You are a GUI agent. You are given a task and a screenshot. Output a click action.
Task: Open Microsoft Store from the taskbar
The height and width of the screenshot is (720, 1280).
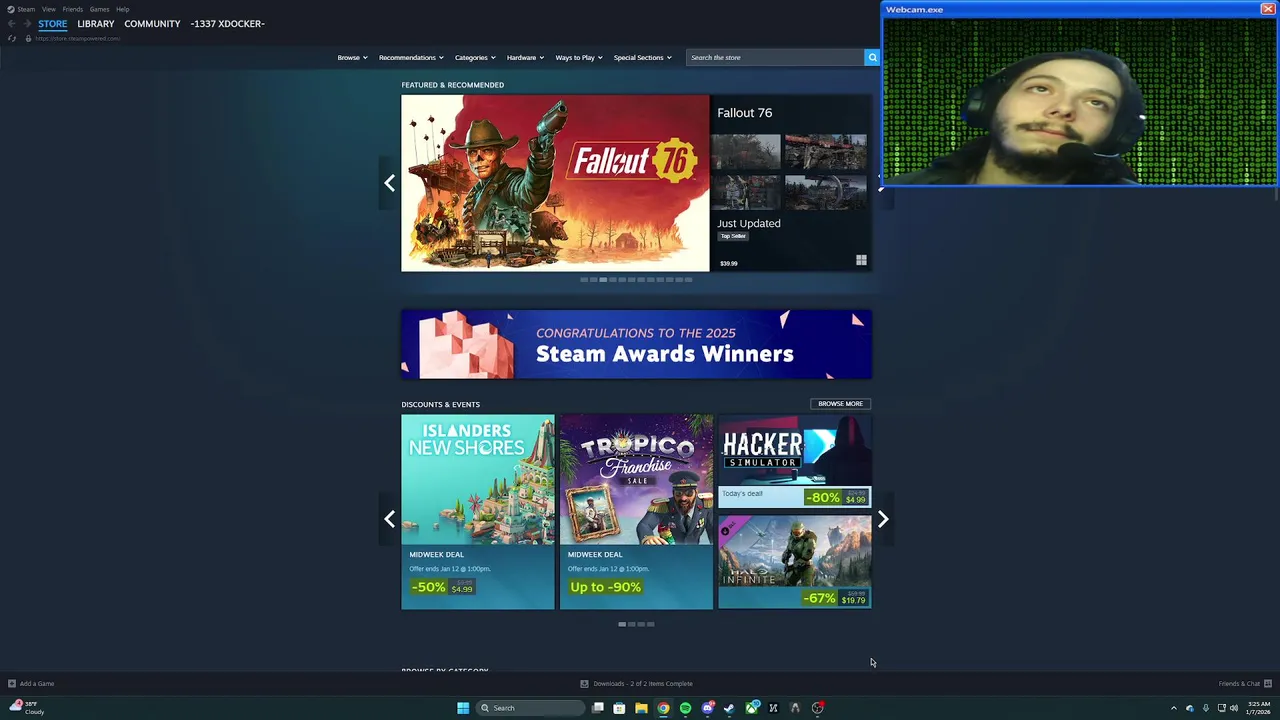(619, 708)
